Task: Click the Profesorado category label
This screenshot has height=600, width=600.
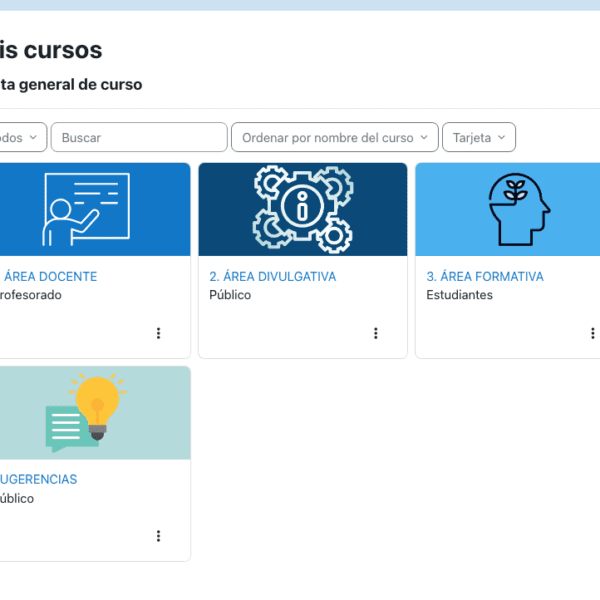Action: [30, 295]
